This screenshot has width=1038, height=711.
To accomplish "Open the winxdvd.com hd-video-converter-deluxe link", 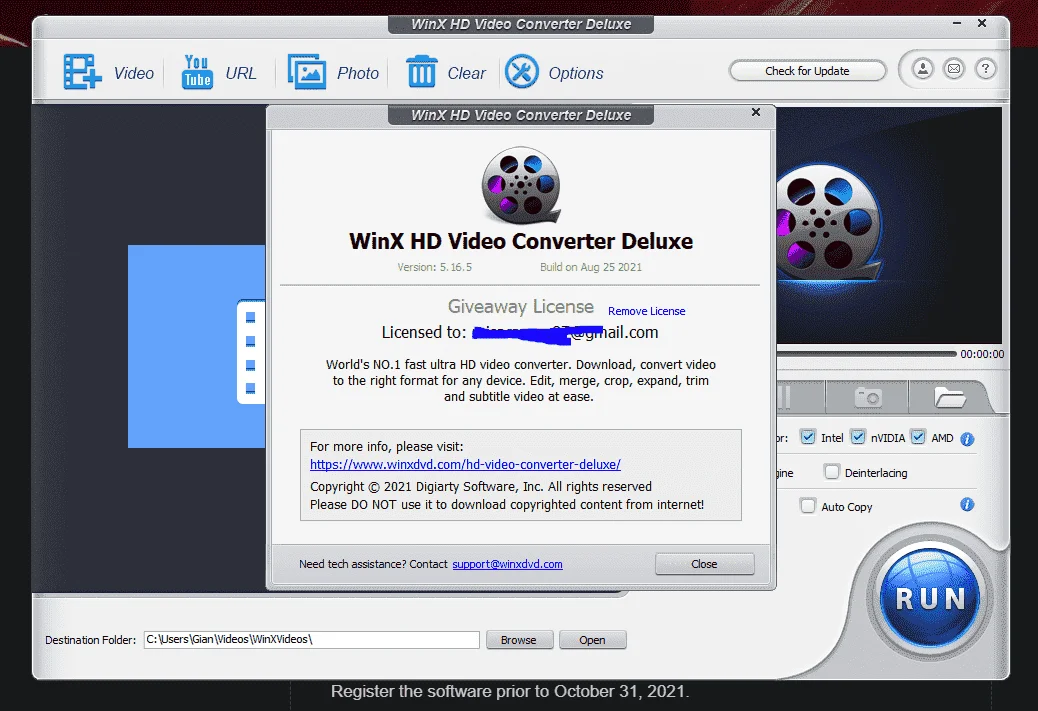I will 465,465.
